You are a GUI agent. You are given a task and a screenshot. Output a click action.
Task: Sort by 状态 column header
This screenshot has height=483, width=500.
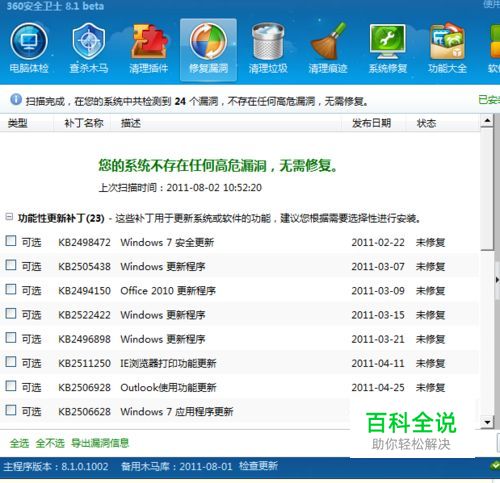tap(426, 123)
